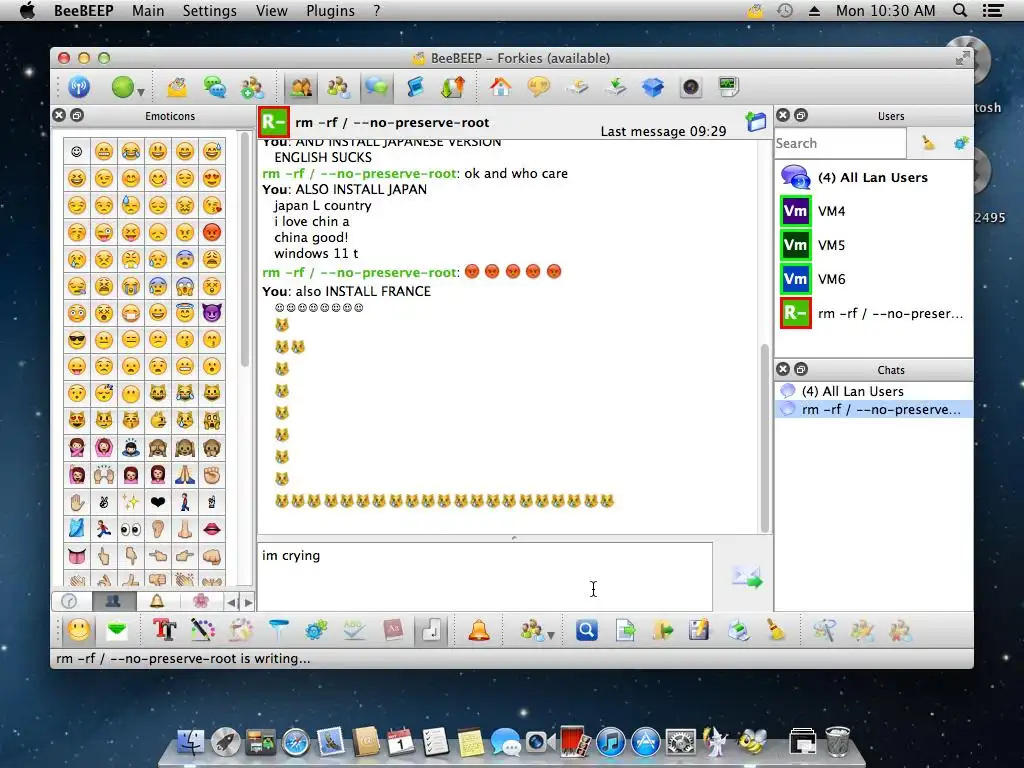Screen dimensions: 1024x768
Task: Click the home icon in the toolbar
Action: 501,87
